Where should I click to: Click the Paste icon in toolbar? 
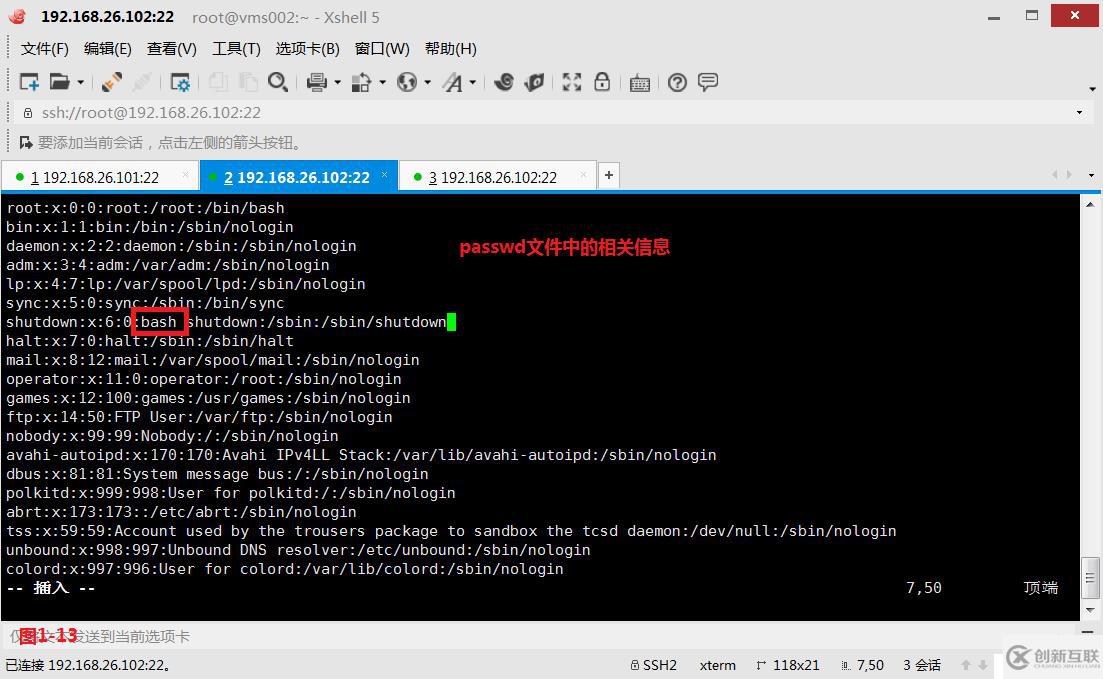tap(248, 82)
